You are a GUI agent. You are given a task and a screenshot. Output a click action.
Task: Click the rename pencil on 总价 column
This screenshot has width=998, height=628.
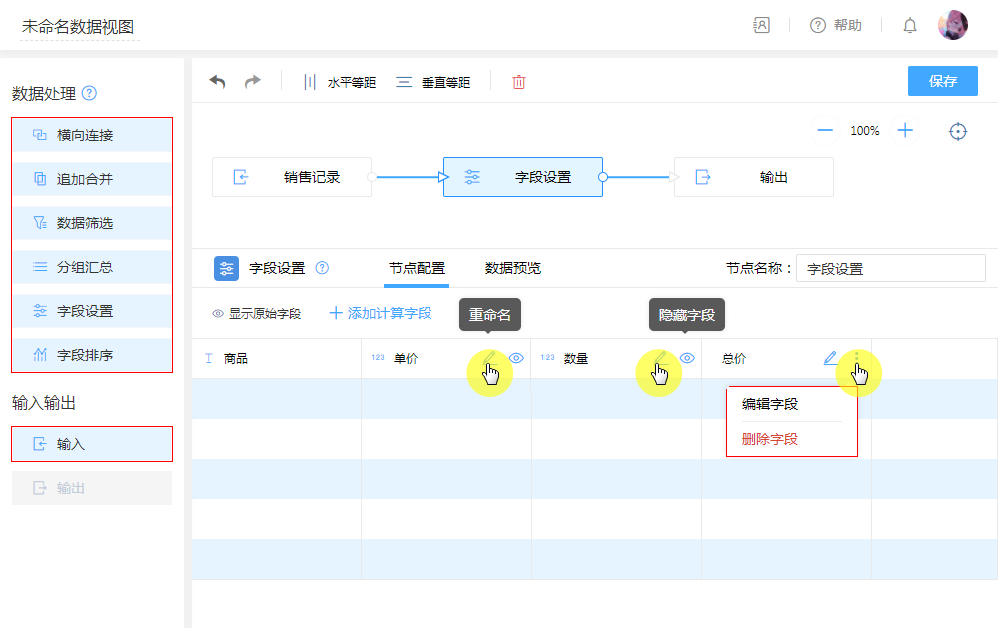pyautogui.click(x=830, y=358)
